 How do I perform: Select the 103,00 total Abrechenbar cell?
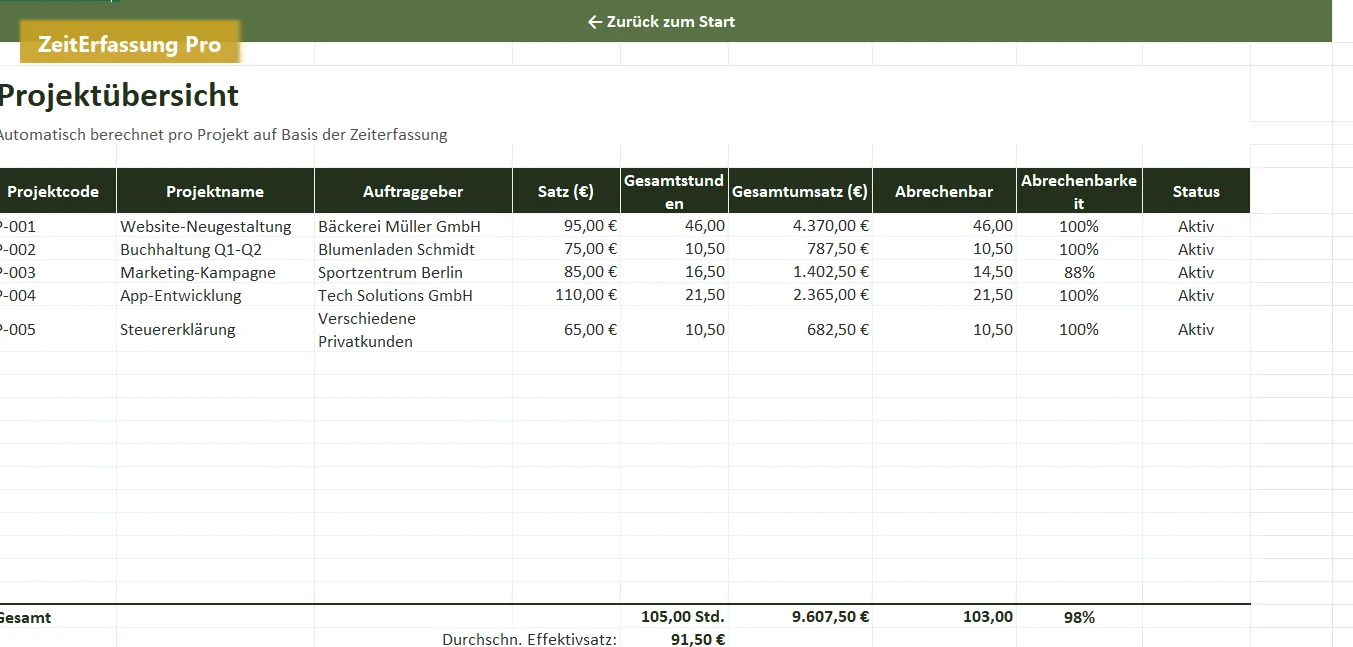click(944, 617)
